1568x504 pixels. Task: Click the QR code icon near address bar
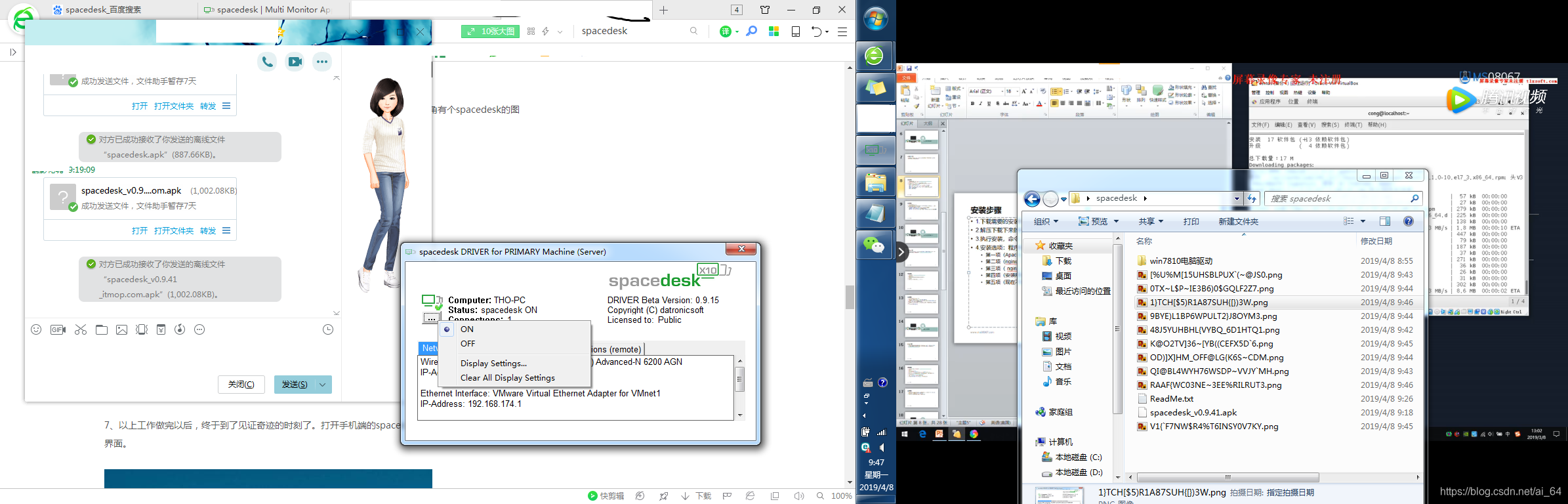click(531, 31)
